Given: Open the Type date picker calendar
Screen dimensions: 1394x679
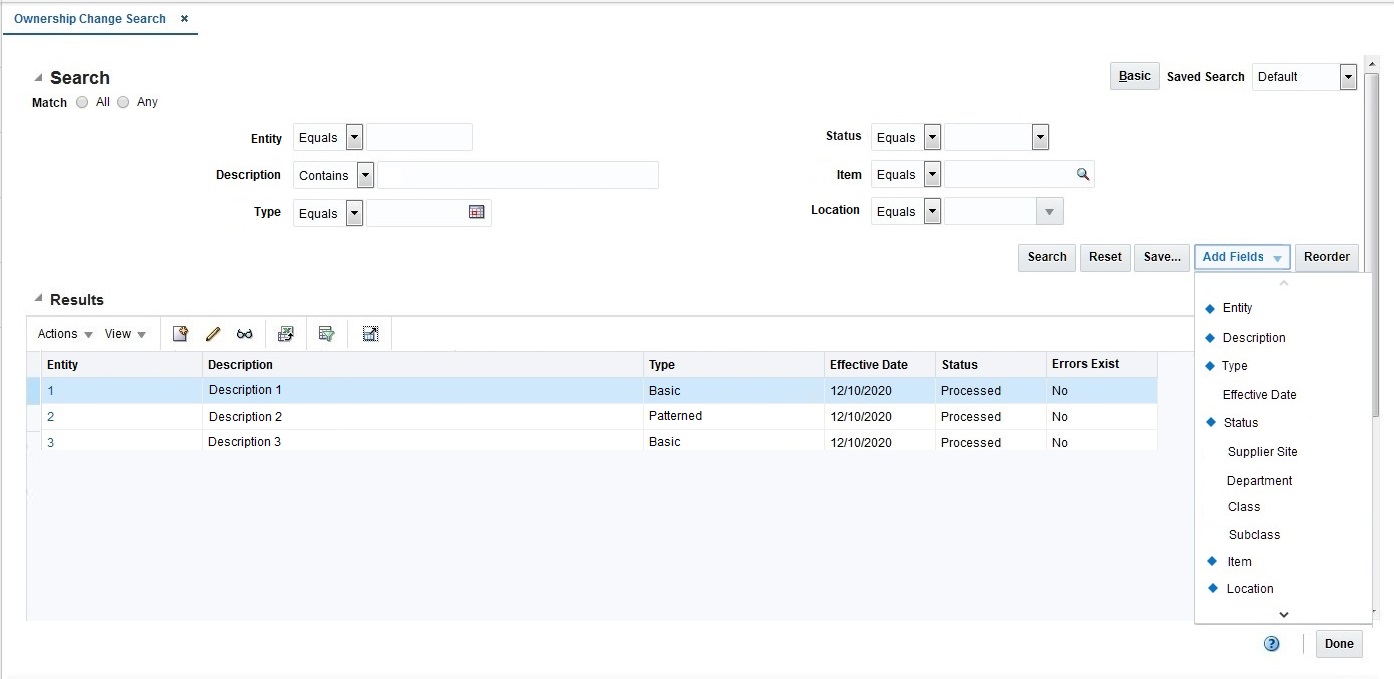Looking at the screenshot, I should tap(477, 212).
